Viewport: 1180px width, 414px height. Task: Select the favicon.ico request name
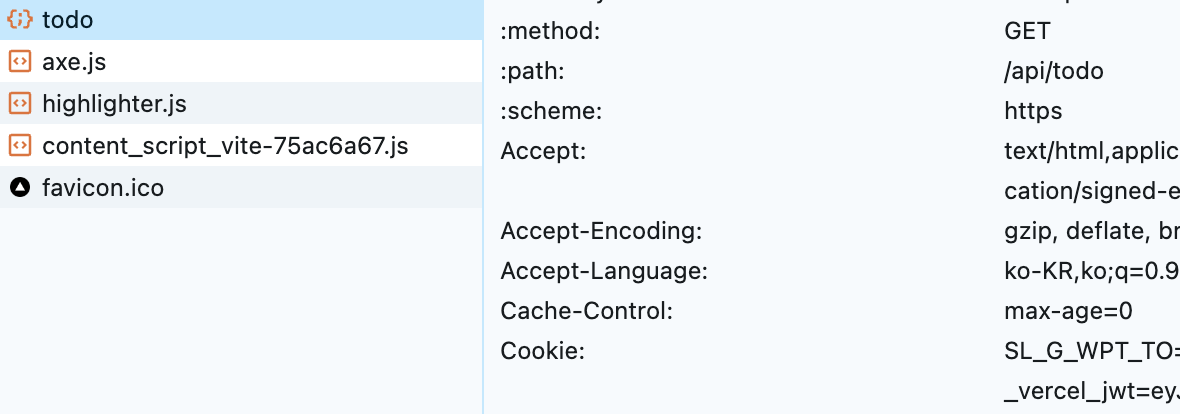click(103, 187)
